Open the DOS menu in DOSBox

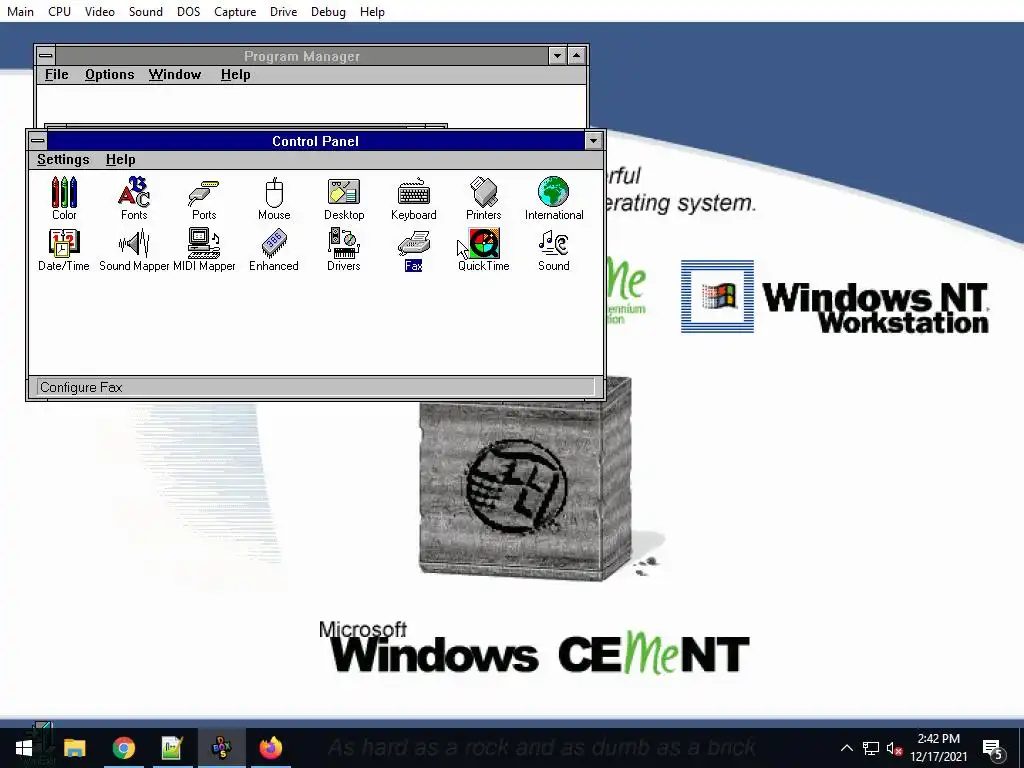(188, 12)
